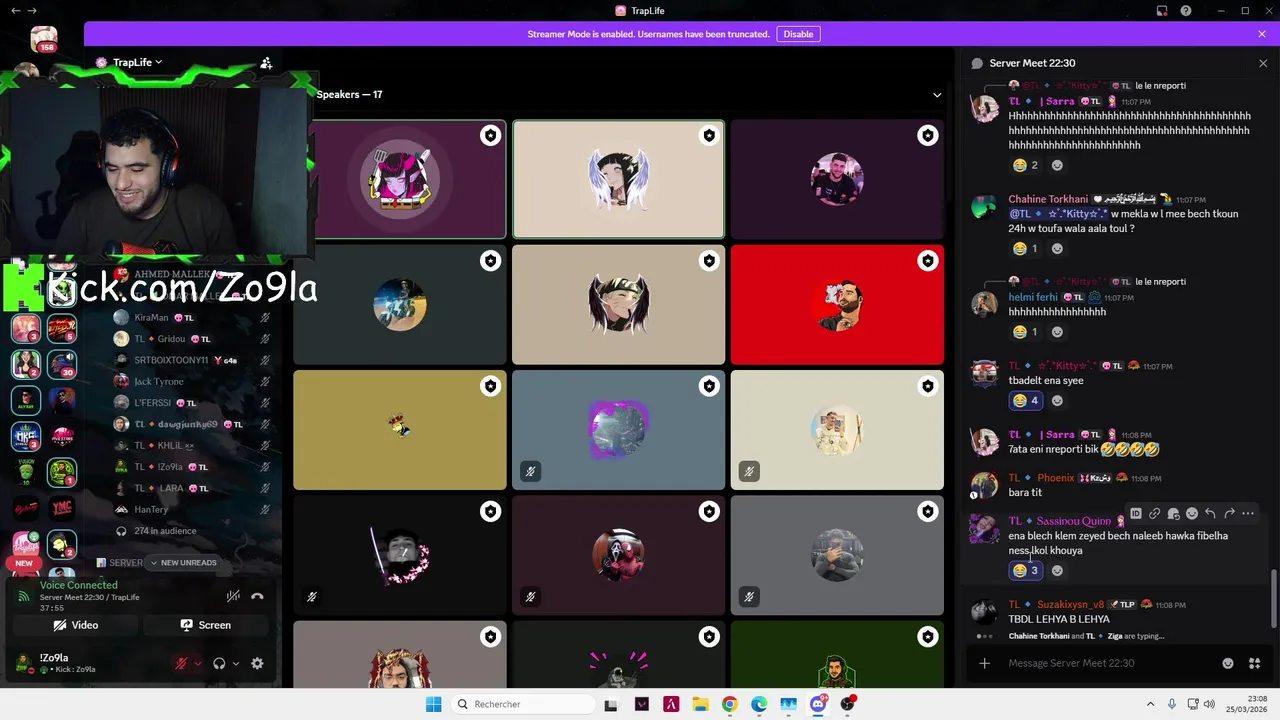Open microphone input options arrow
Screen dimensions: 1280x720
click(x=198, y=663)
